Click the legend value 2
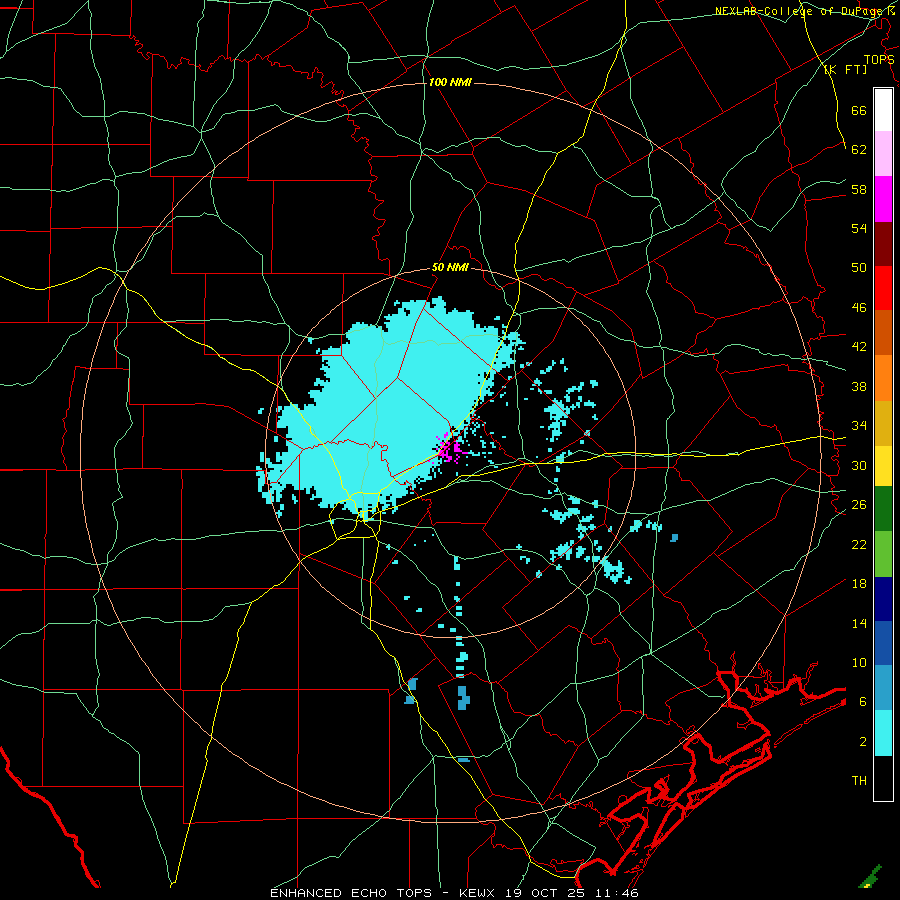Viewport: 900px width, 900px height. click(x=863, y=742)
